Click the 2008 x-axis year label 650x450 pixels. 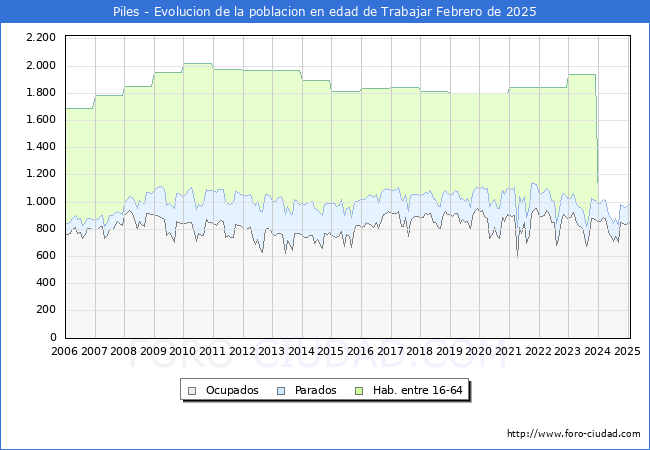[124, 351]
